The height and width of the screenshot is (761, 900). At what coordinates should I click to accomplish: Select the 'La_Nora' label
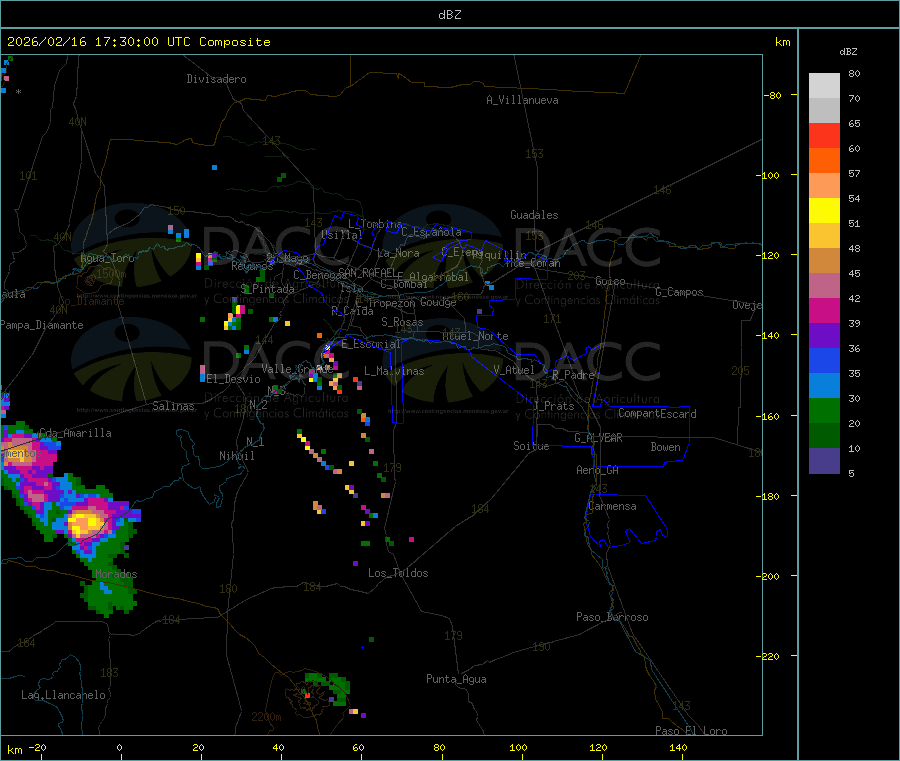[x=398, y=253]
